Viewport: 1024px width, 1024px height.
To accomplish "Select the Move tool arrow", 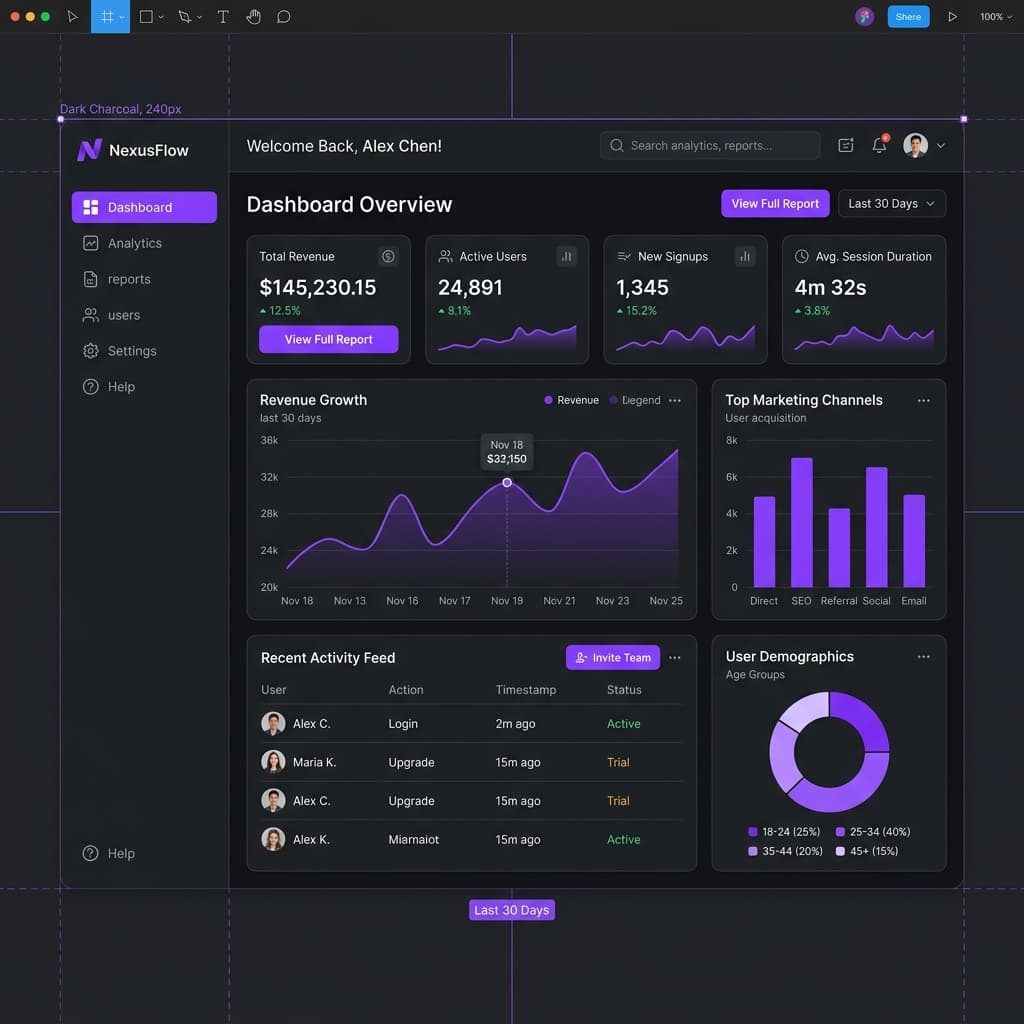I will coord(72,16).
